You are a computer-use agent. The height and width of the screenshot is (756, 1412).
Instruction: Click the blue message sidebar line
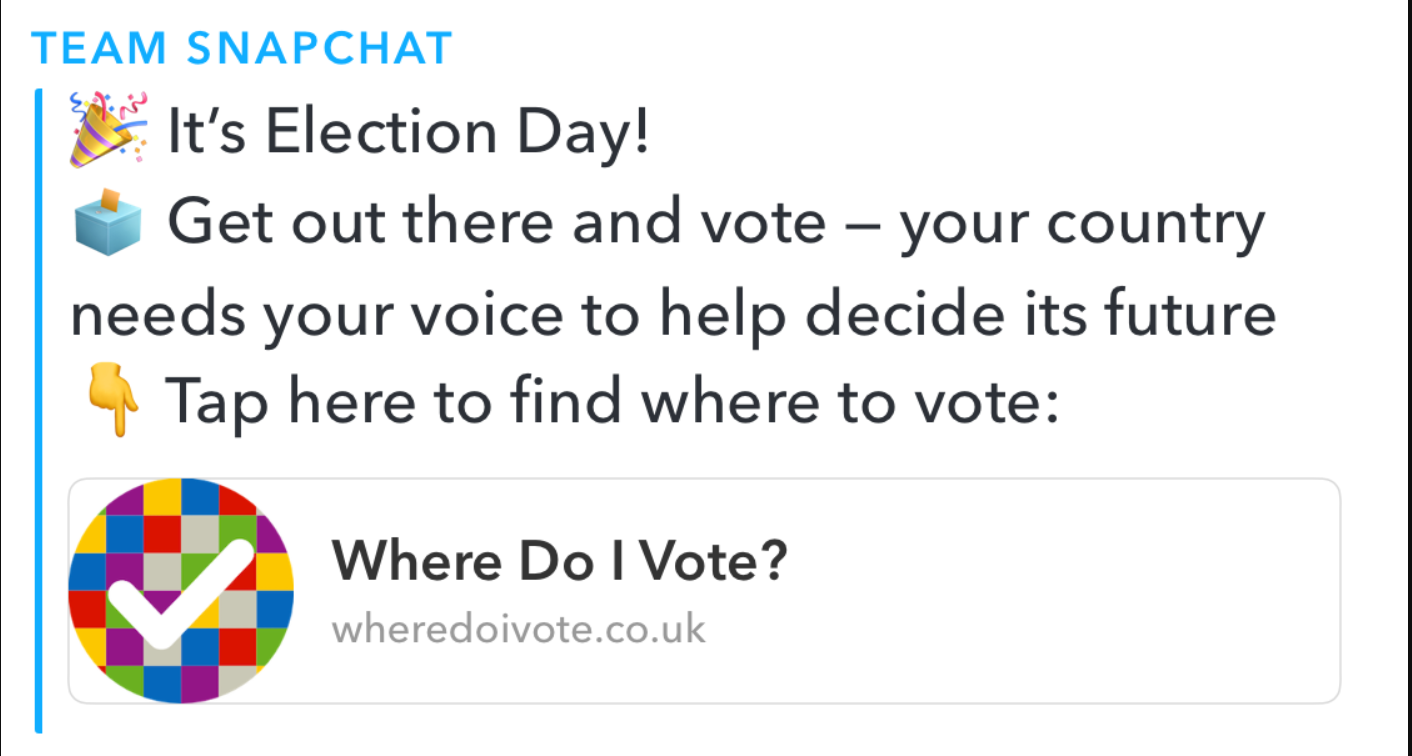pyautogui.click(x=39, y=410)
